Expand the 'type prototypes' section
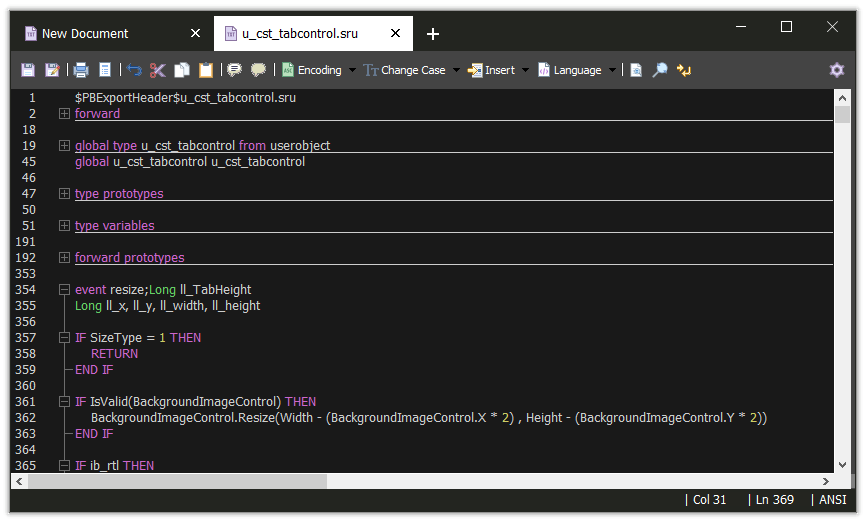The width and height of the screenshot is (865, 520). pos(64,194)
